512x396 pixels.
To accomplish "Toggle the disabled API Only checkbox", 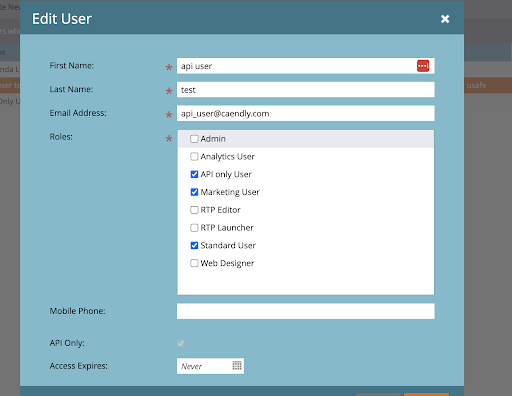I will coord(181,343).
